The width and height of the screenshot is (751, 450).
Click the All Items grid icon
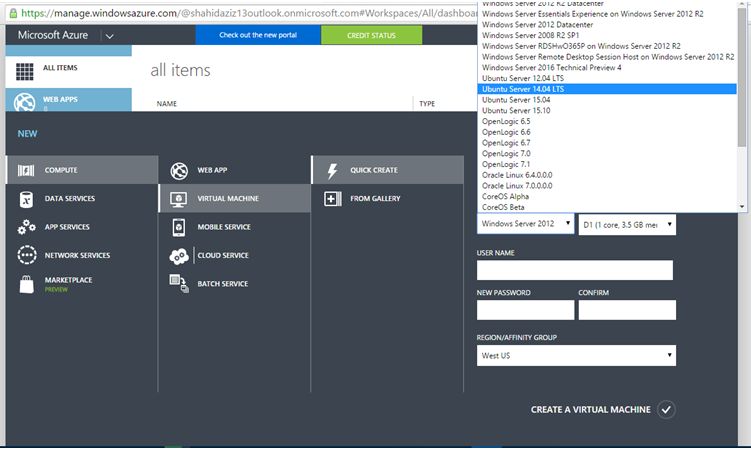[x=24, y=72]
